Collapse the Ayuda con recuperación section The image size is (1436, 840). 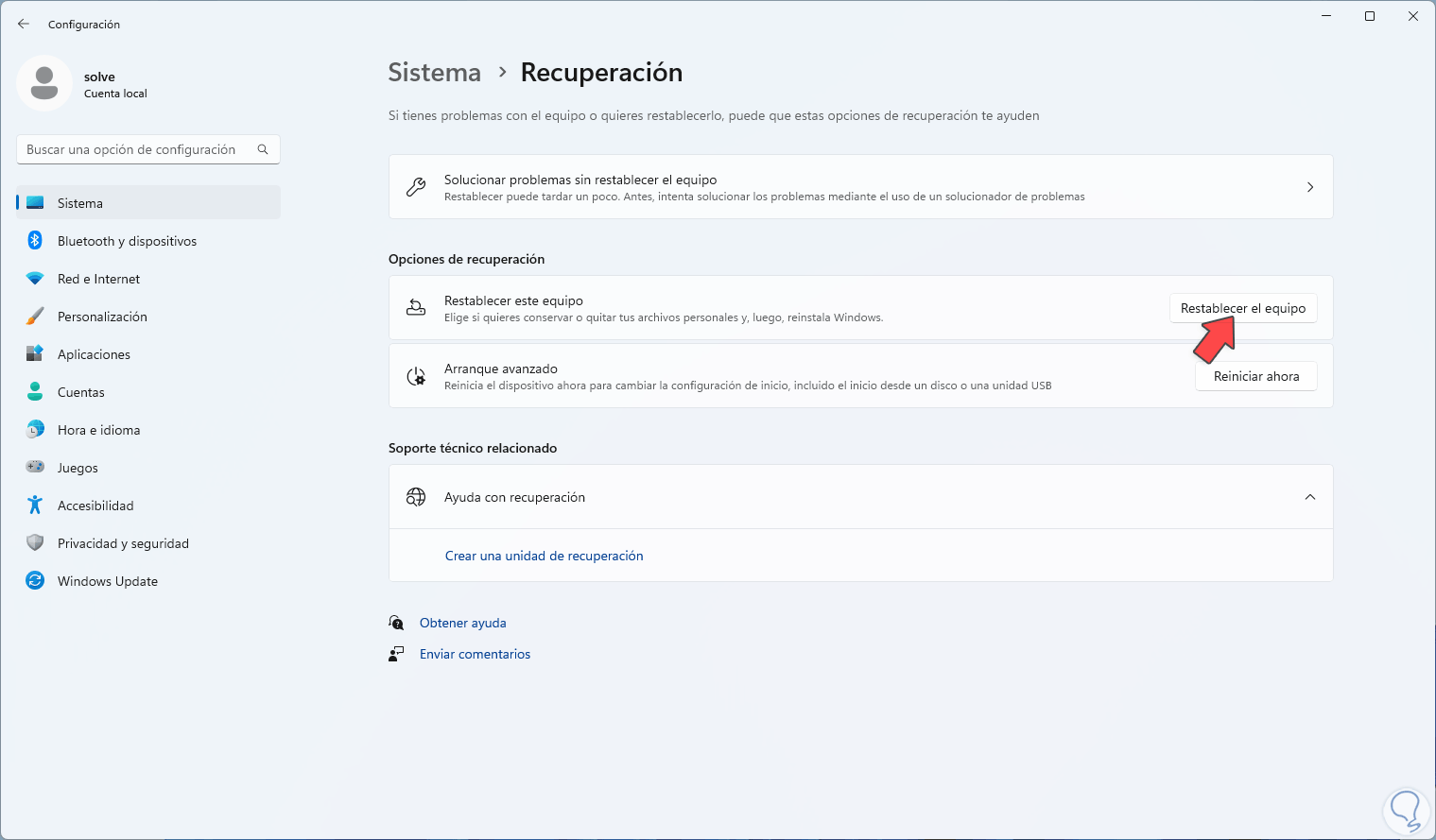click(x=1309, y=497)
